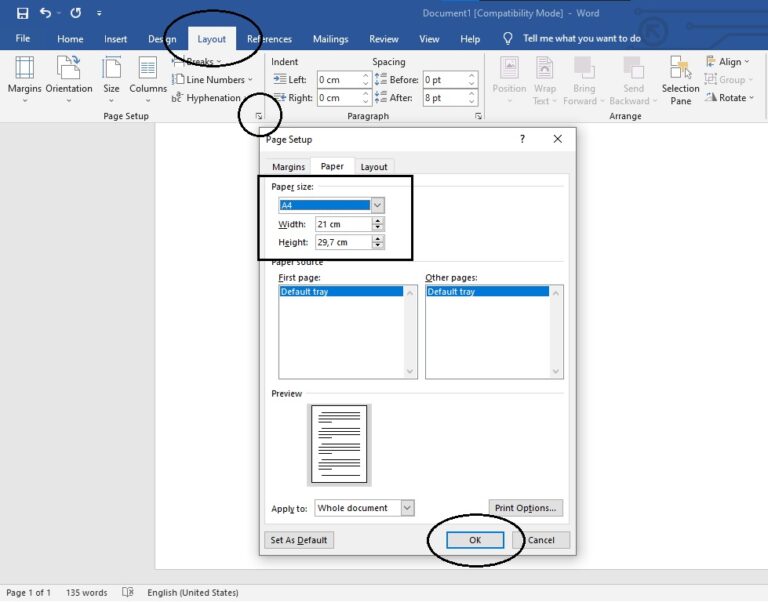Switch to the Margins tab in dialog

(289, 167)
